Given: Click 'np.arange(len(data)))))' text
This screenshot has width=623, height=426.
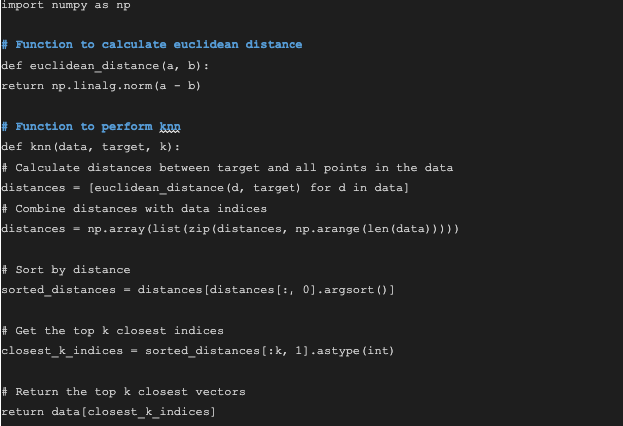Looking at the screenshot, I should [x=377, y=229].
